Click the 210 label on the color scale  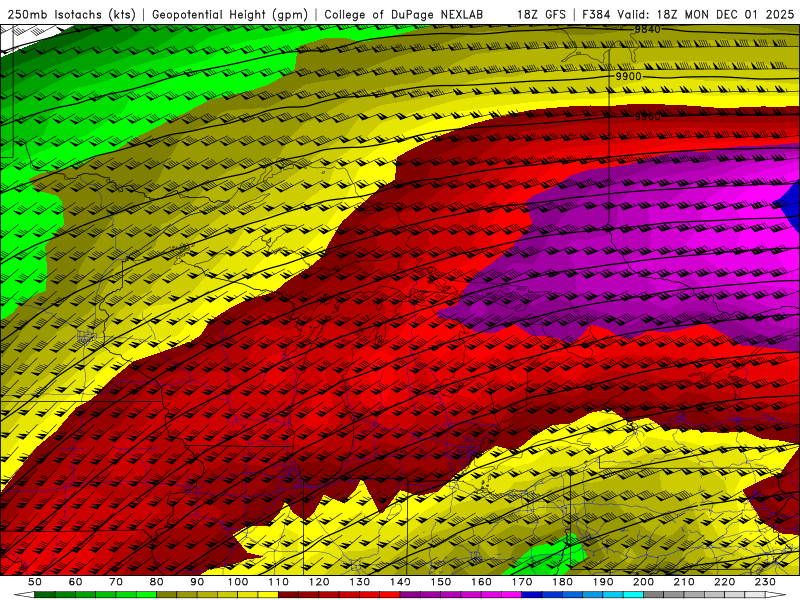click(684, 582)
